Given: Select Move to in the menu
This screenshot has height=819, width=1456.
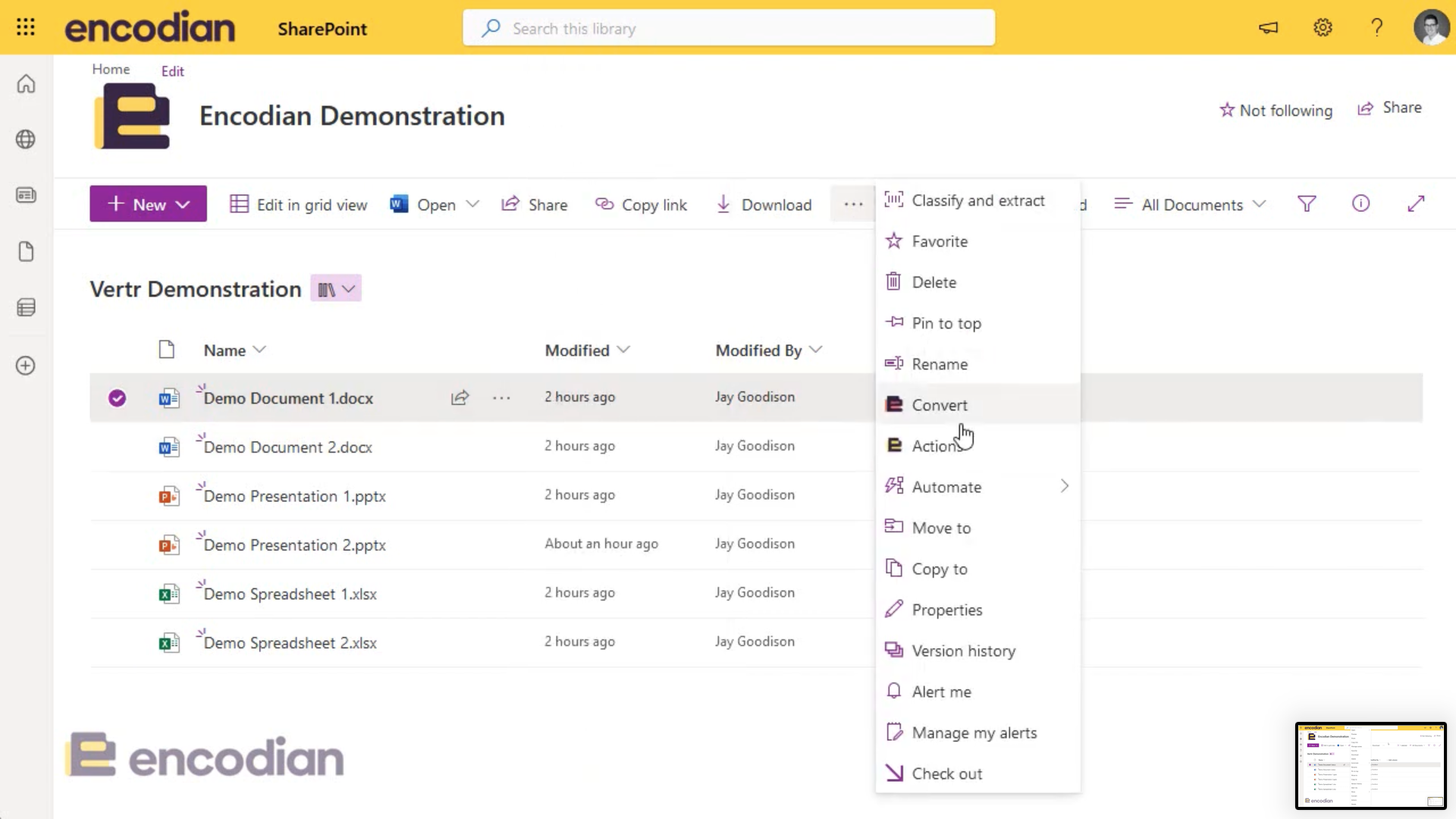Looking at the screenshot, I should tap(978, 528).
